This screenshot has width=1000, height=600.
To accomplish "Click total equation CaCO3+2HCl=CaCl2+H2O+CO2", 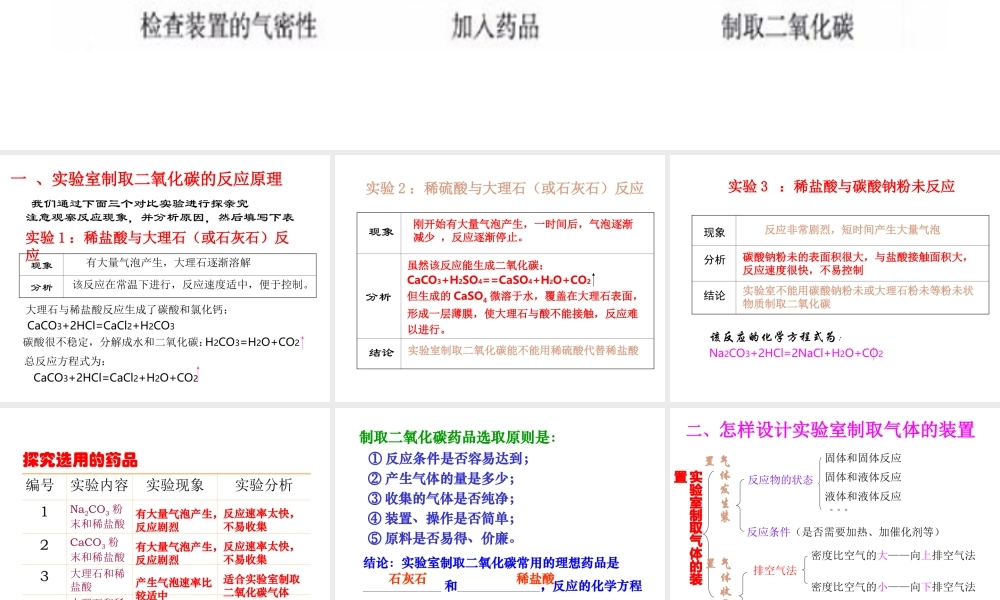I will click(x=116, y=377).
